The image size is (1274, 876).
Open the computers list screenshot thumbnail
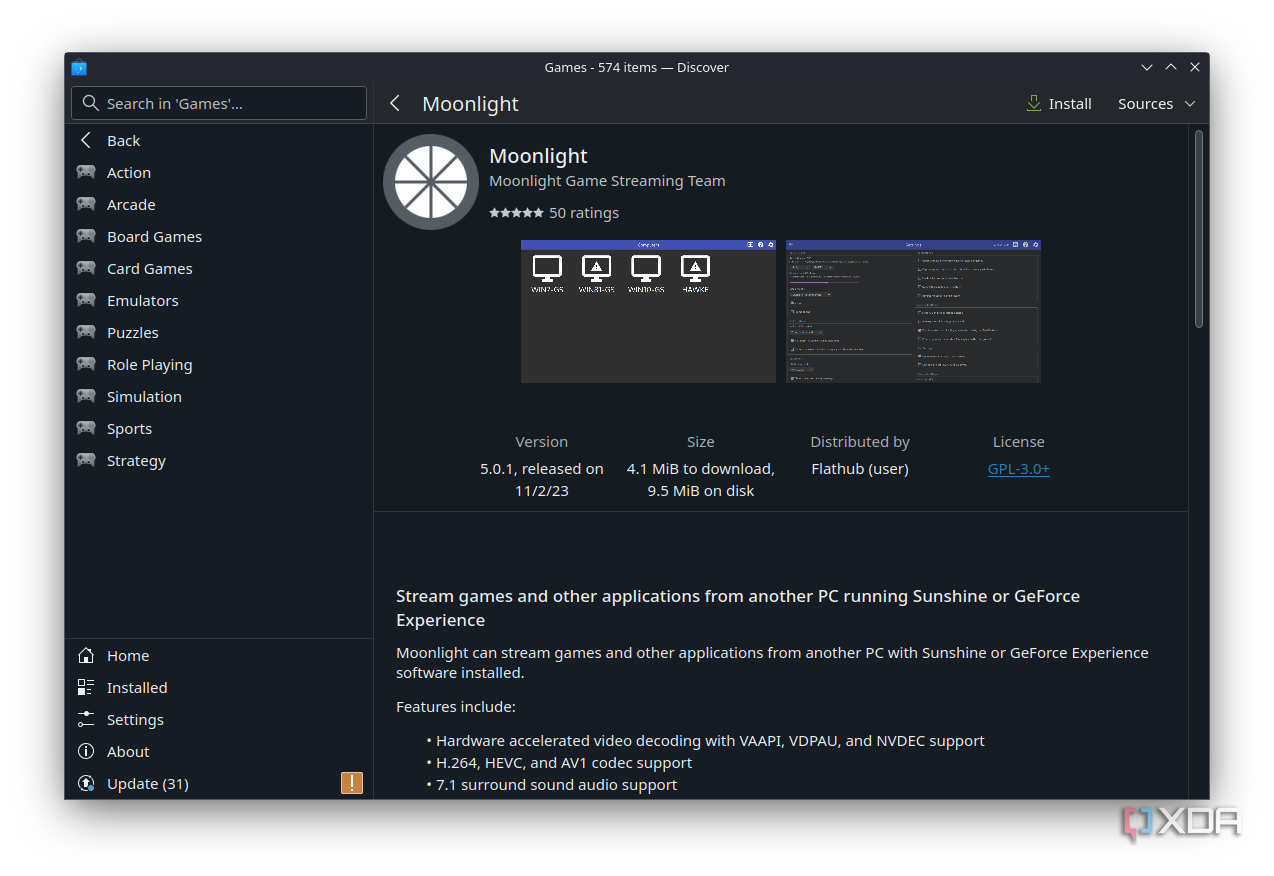pos(648,311)
